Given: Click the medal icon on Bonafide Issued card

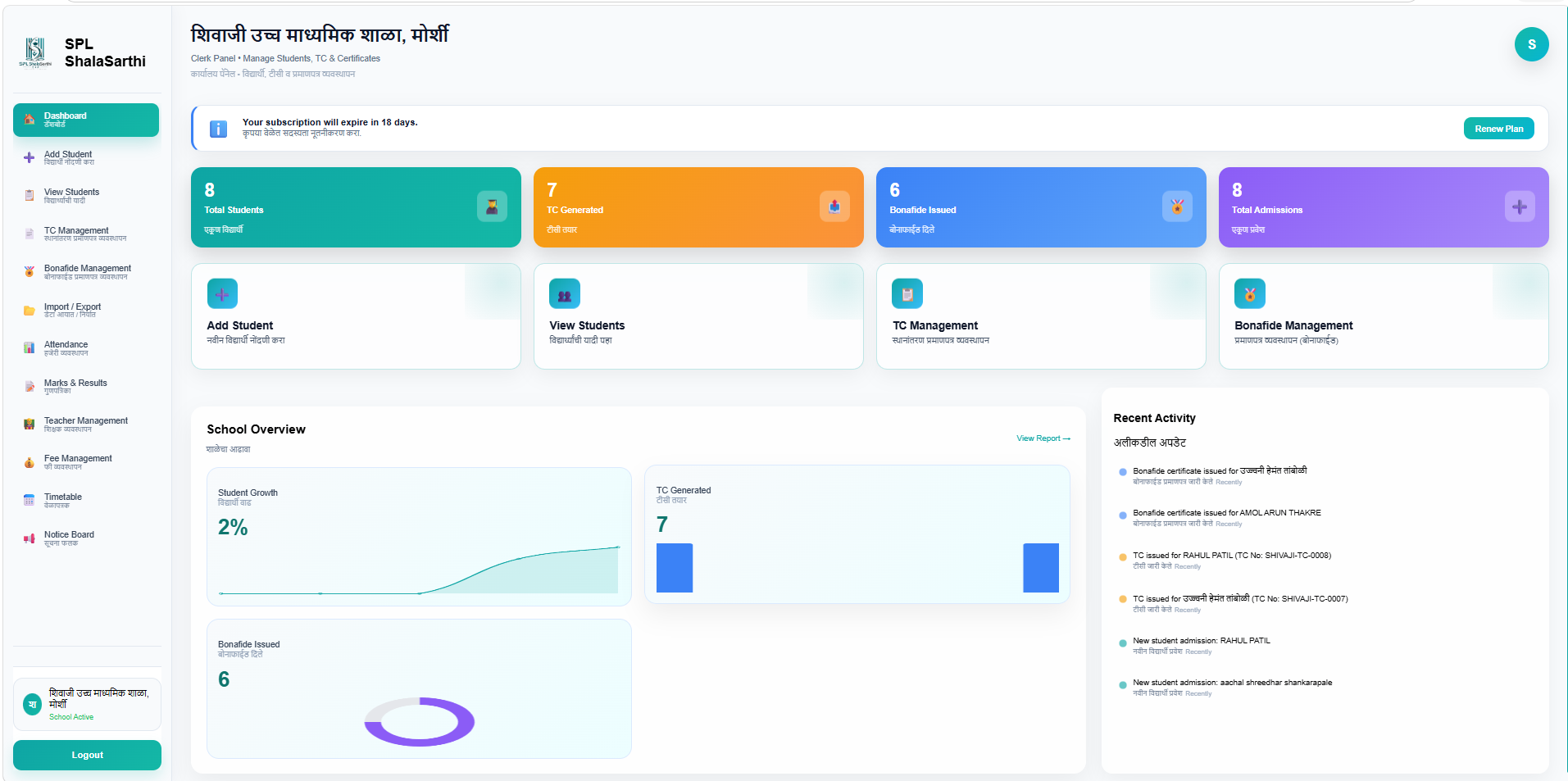Looking at the screenshot, I should click(x=1177, y=207).
